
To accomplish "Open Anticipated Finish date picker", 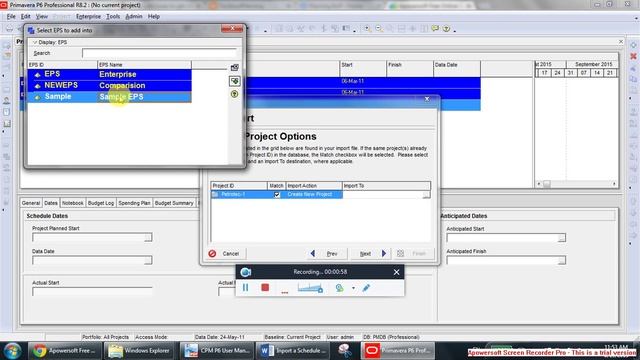I will pos(562,260).
